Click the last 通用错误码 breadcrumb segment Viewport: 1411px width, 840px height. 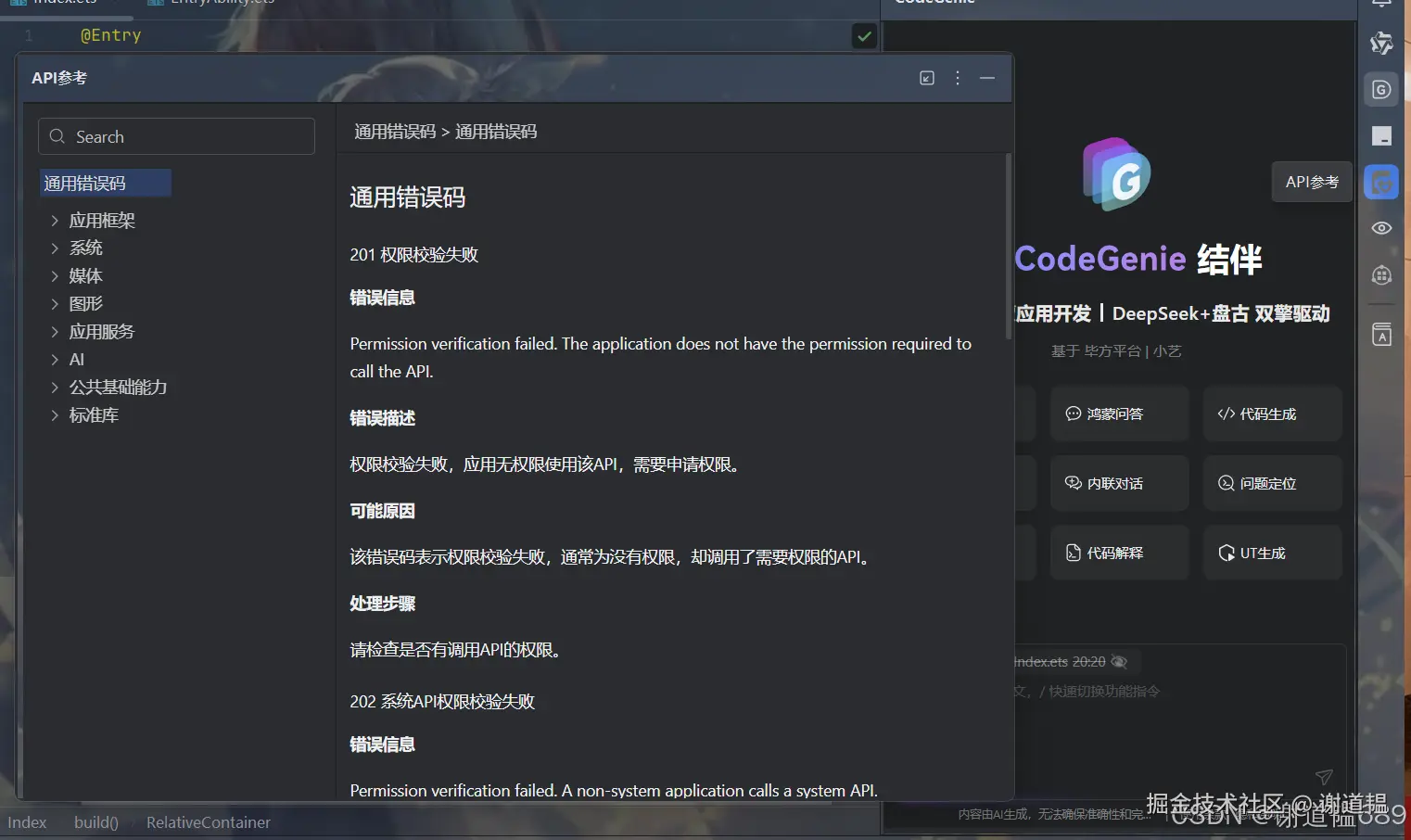pyautogui.click(x=496, y=132)
